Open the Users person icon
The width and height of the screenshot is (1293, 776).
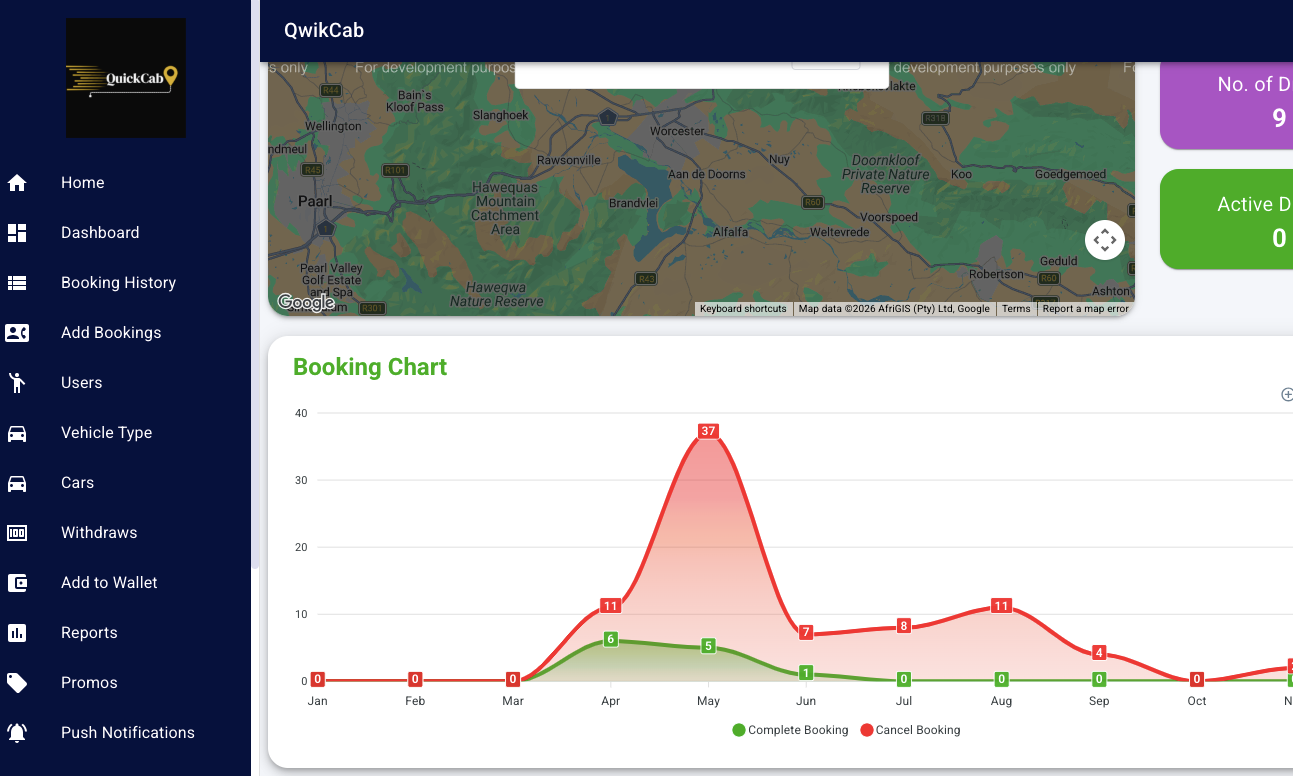click(x=17, y=383)
